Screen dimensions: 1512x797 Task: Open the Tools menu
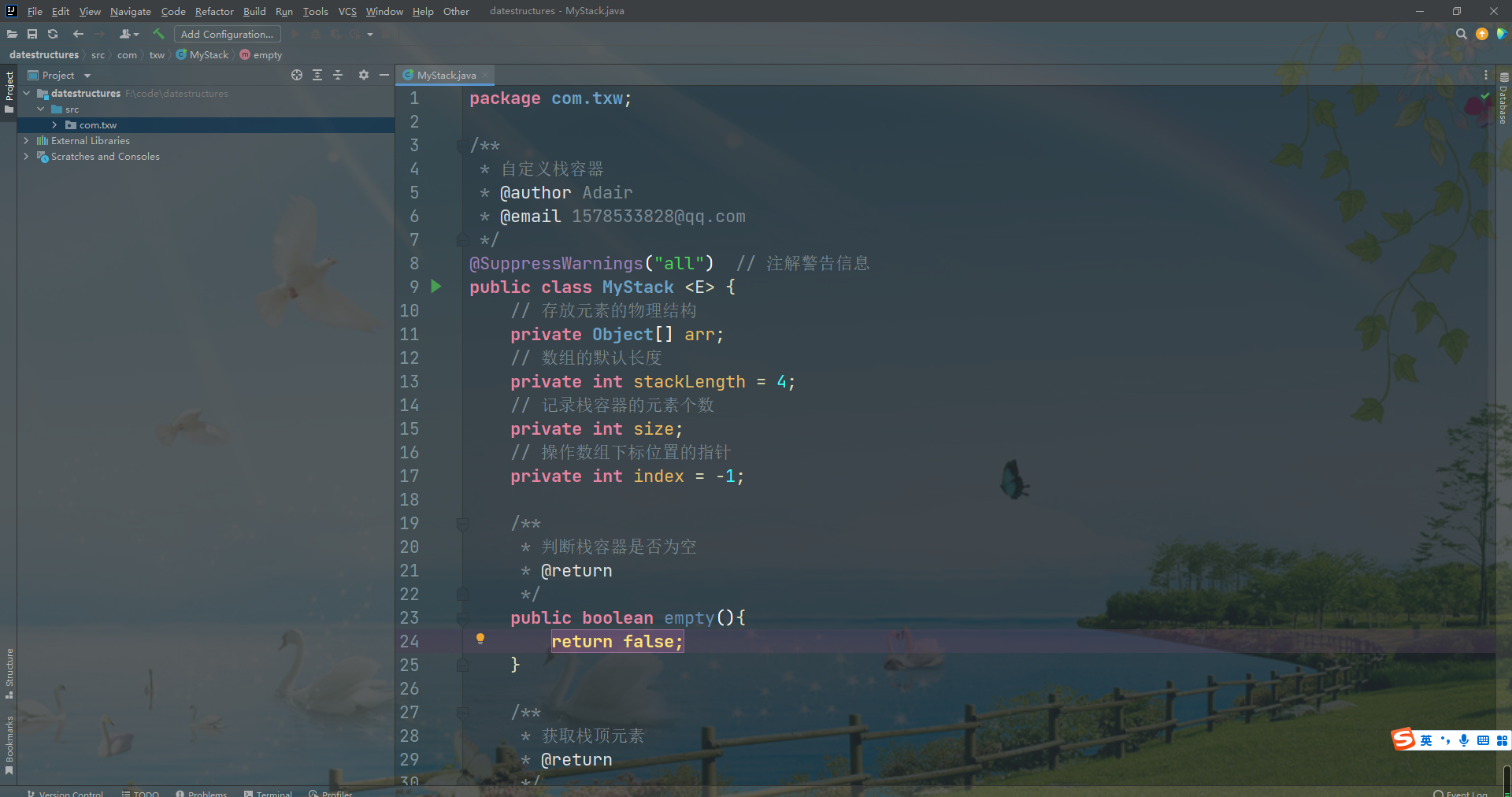click(315, 11)
